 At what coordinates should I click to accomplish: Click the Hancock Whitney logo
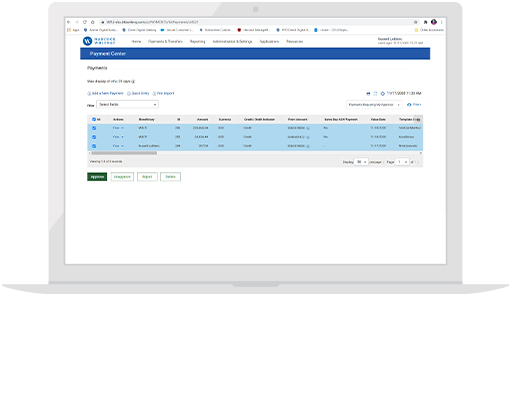click(99, 41)
